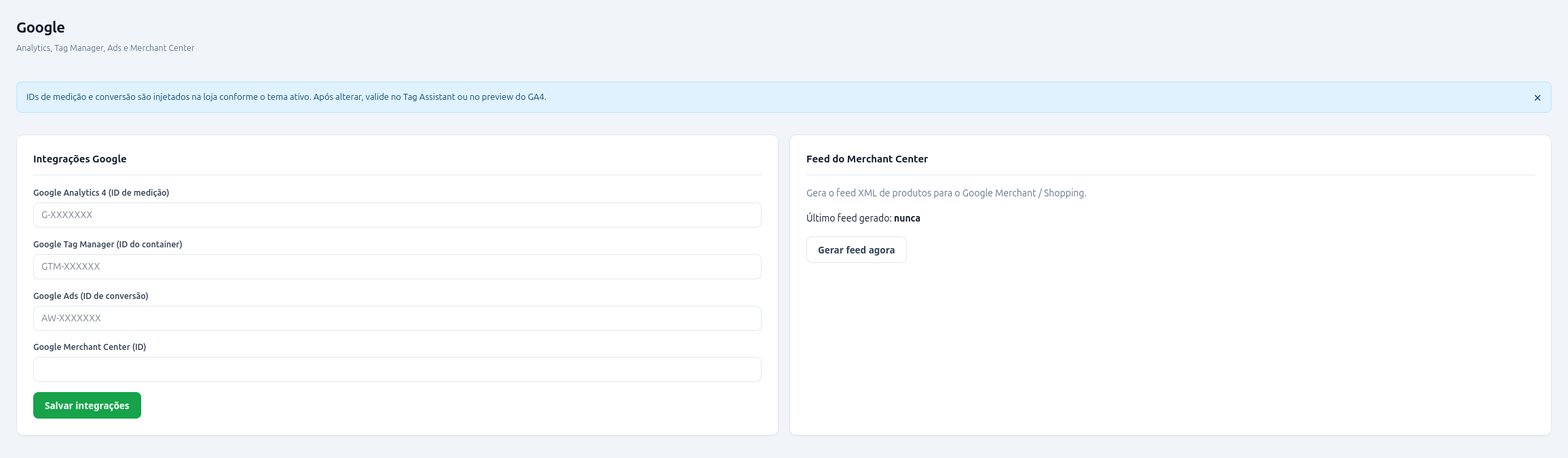
Task: Click the Google page heading
Action: tap(41, 27)
